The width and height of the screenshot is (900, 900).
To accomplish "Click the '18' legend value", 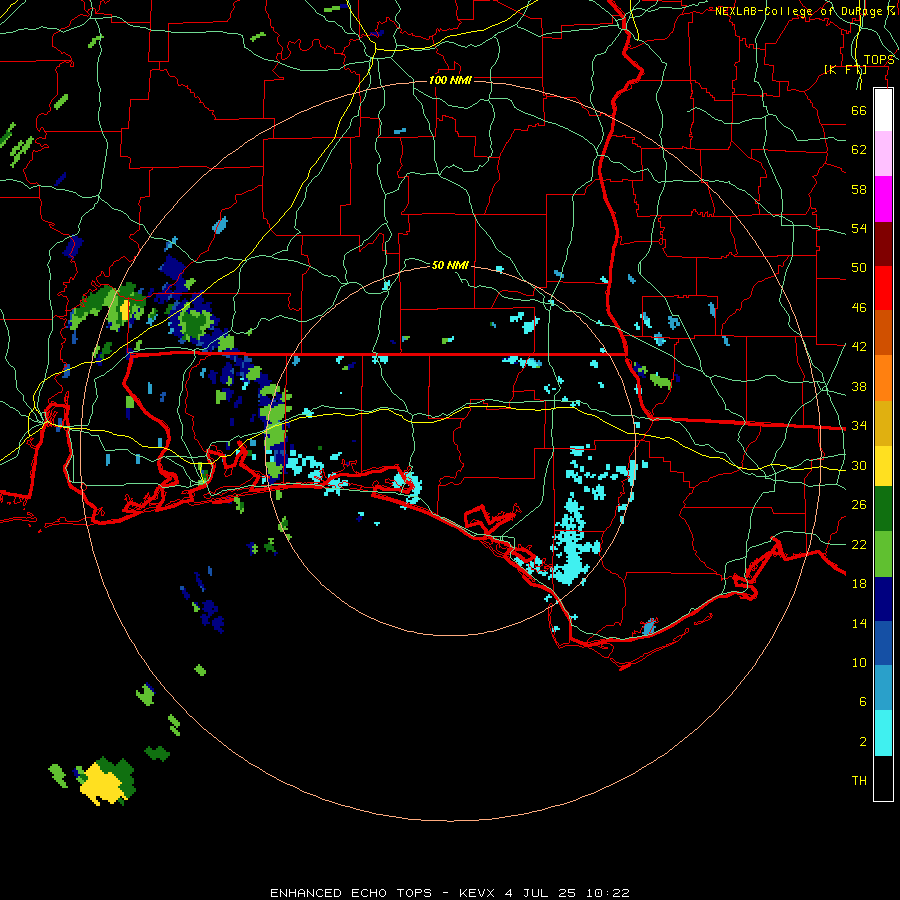I will tap(859, 584).
